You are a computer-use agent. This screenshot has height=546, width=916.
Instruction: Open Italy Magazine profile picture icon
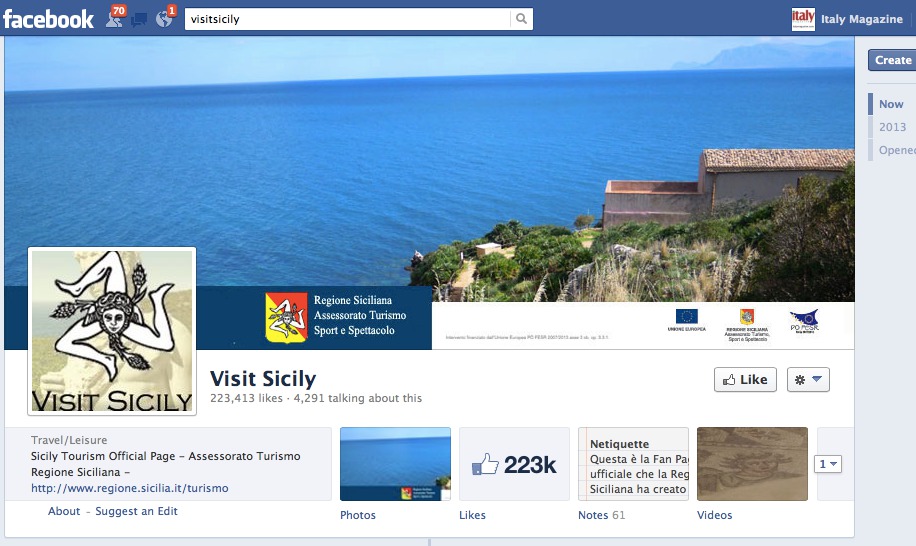(803, 19)
